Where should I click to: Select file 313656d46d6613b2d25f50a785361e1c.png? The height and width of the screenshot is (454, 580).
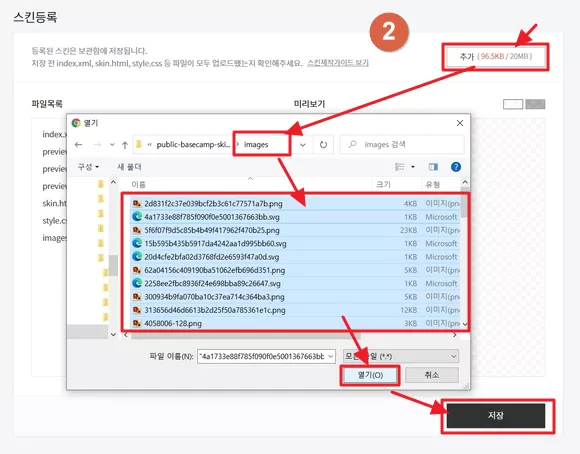(x=295, y=310)
